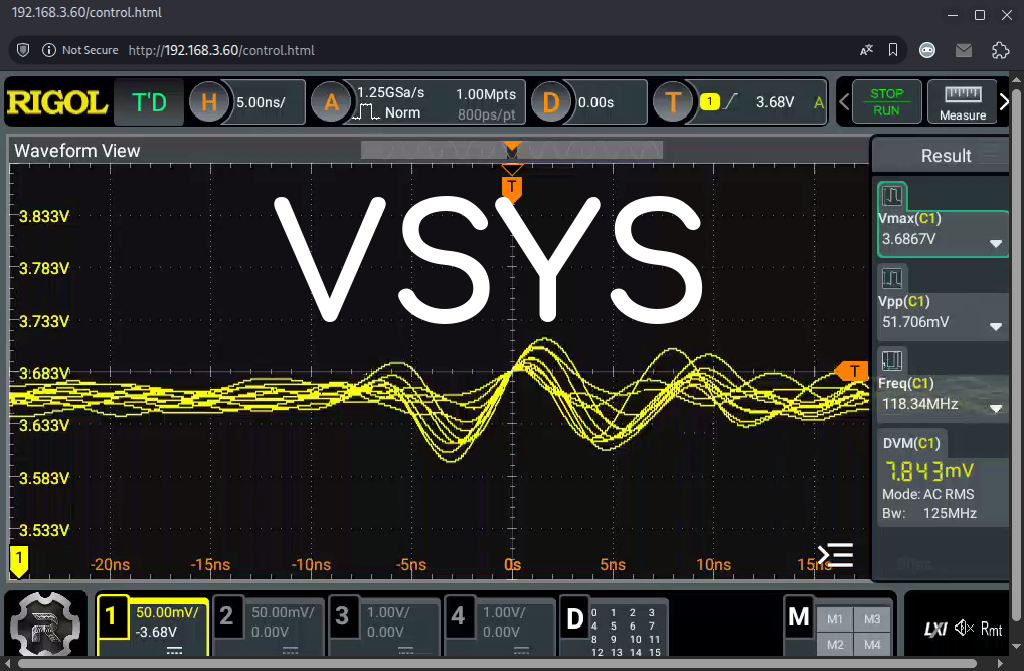Screen dimensions: 1024x671
Task: Open the browser extensions puzzle icon
Action: [1000, 50]
